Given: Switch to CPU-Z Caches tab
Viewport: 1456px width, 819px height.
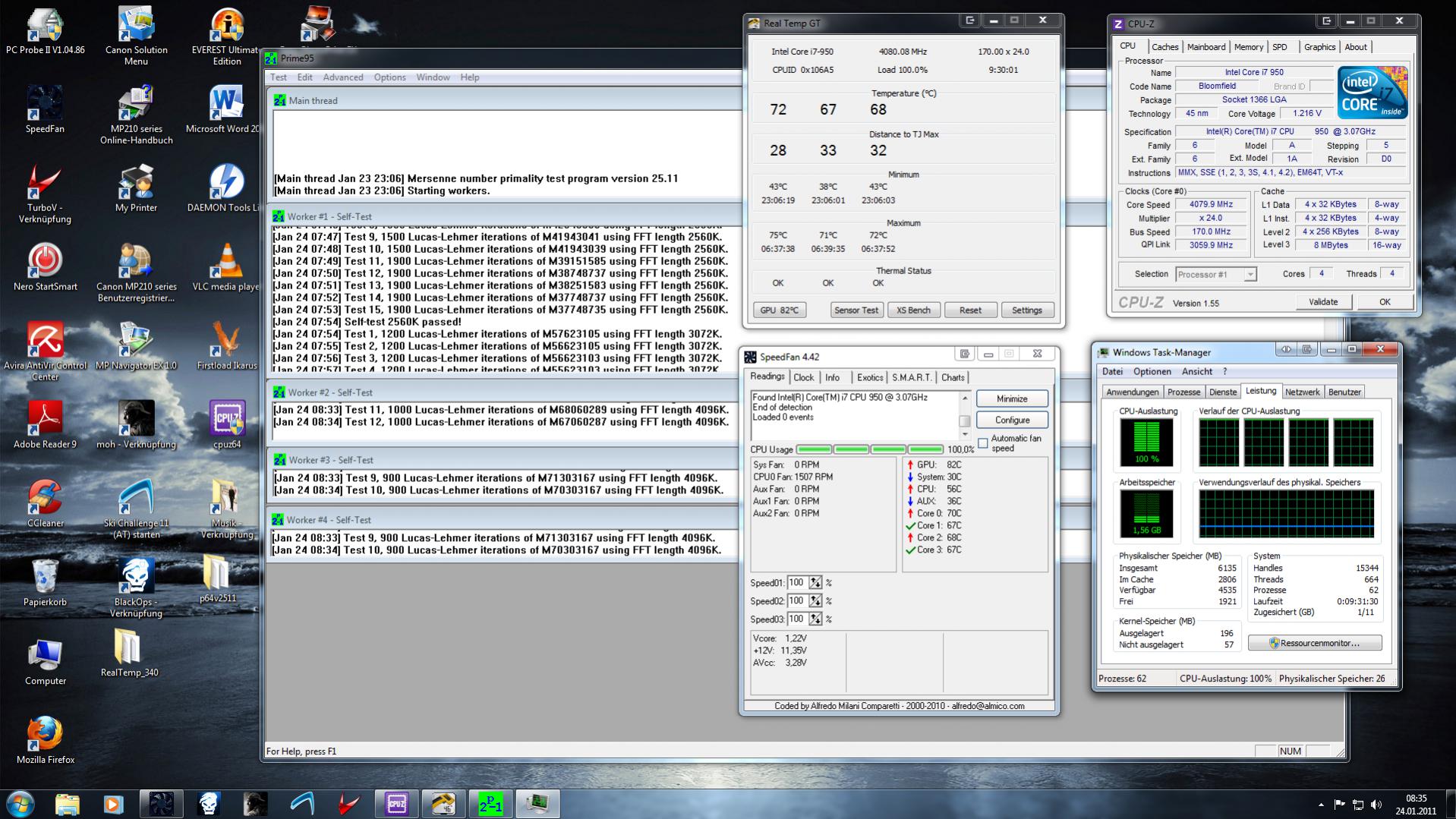Looking at the screenshot, I should click(1164, 47).
